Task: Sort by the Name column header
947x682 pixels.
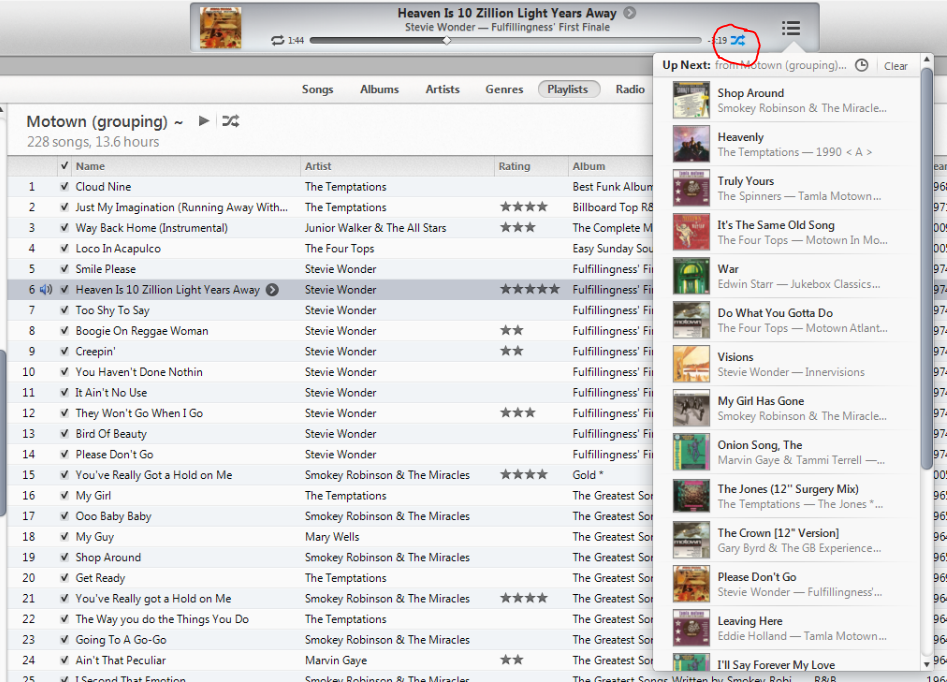Action: pyautogui.click(x=186, y=166)
